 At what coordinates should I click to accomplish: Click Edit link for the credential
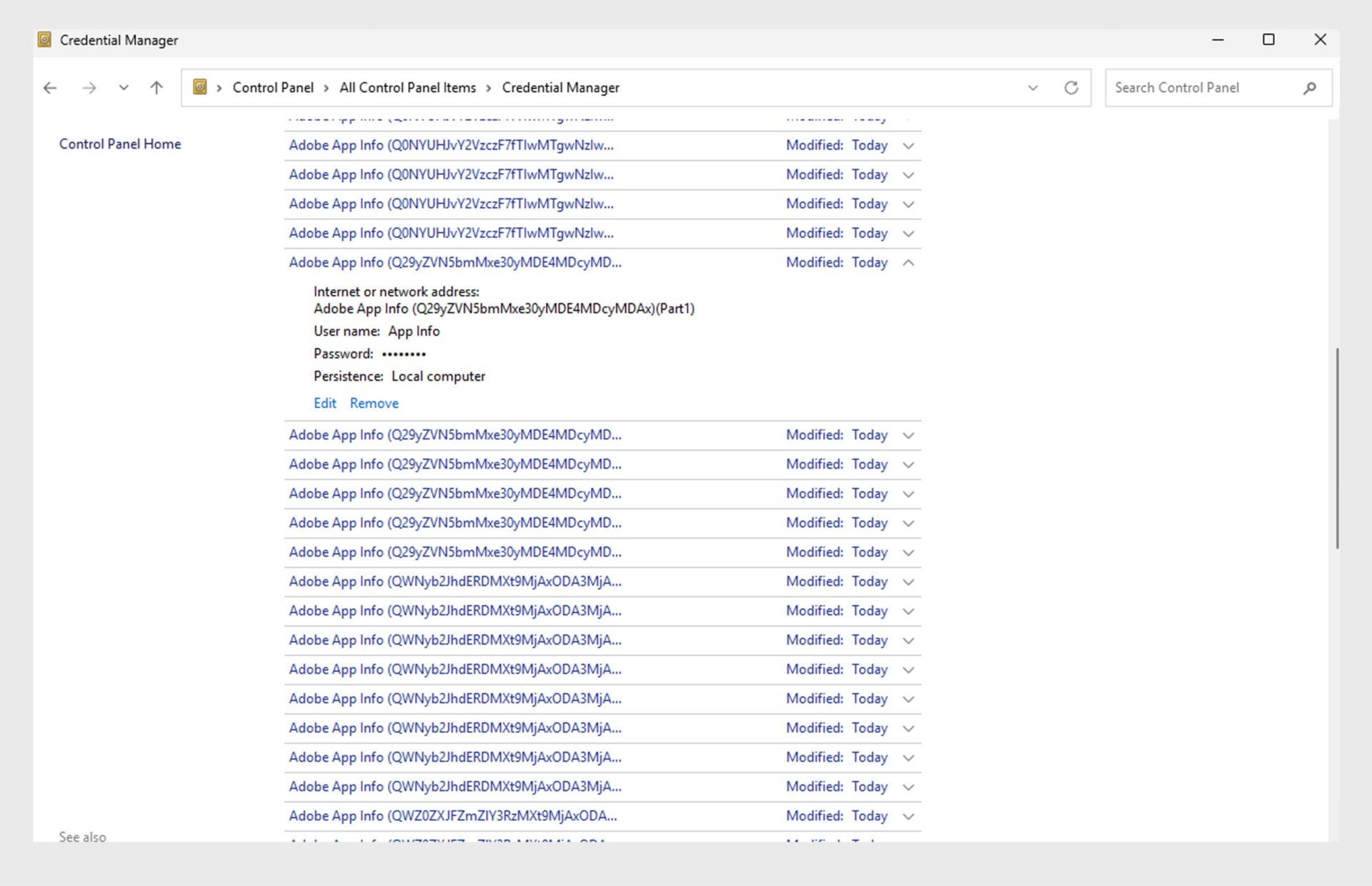[x=324, y=403]
